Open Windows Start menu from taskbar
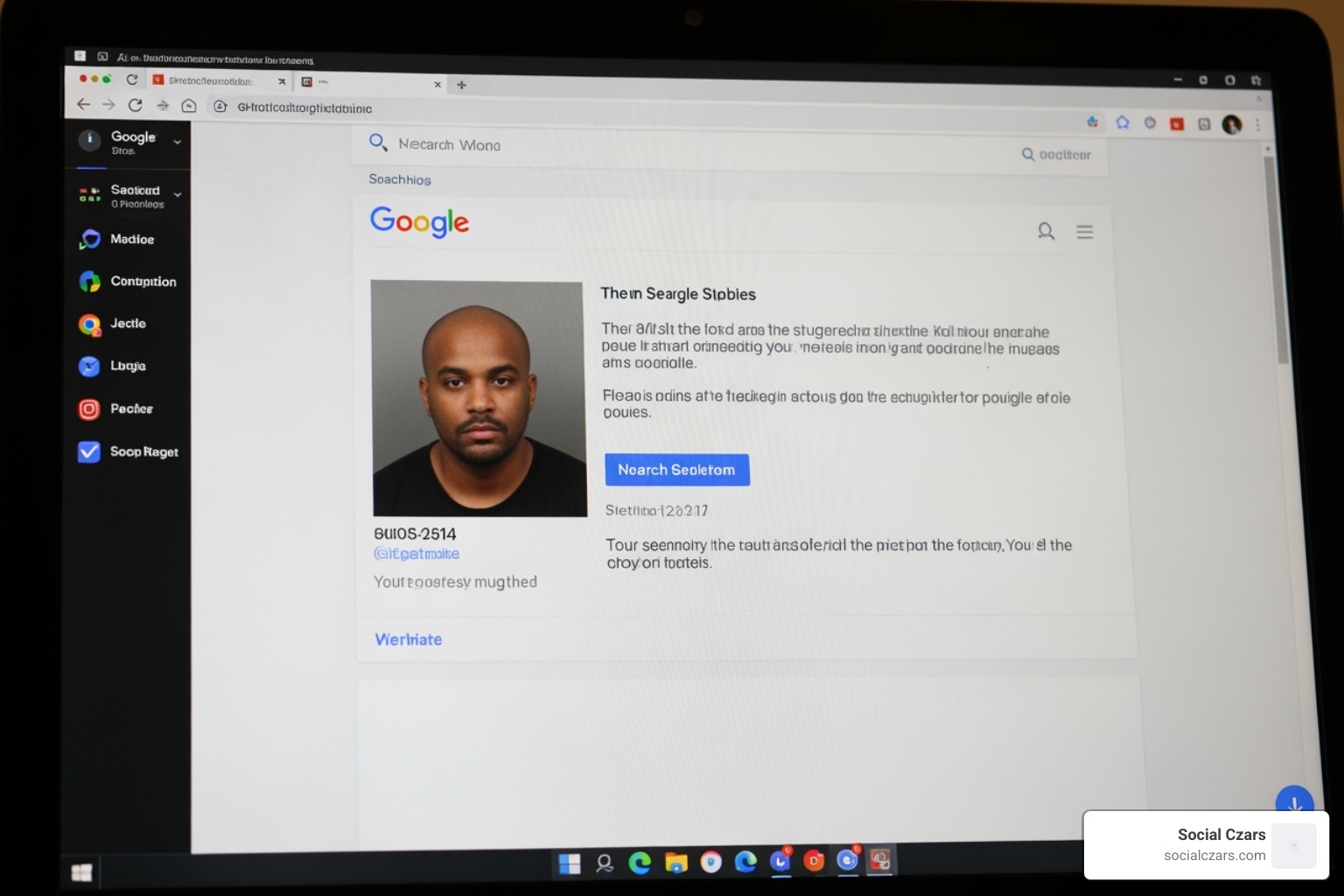 pos(571,864)
